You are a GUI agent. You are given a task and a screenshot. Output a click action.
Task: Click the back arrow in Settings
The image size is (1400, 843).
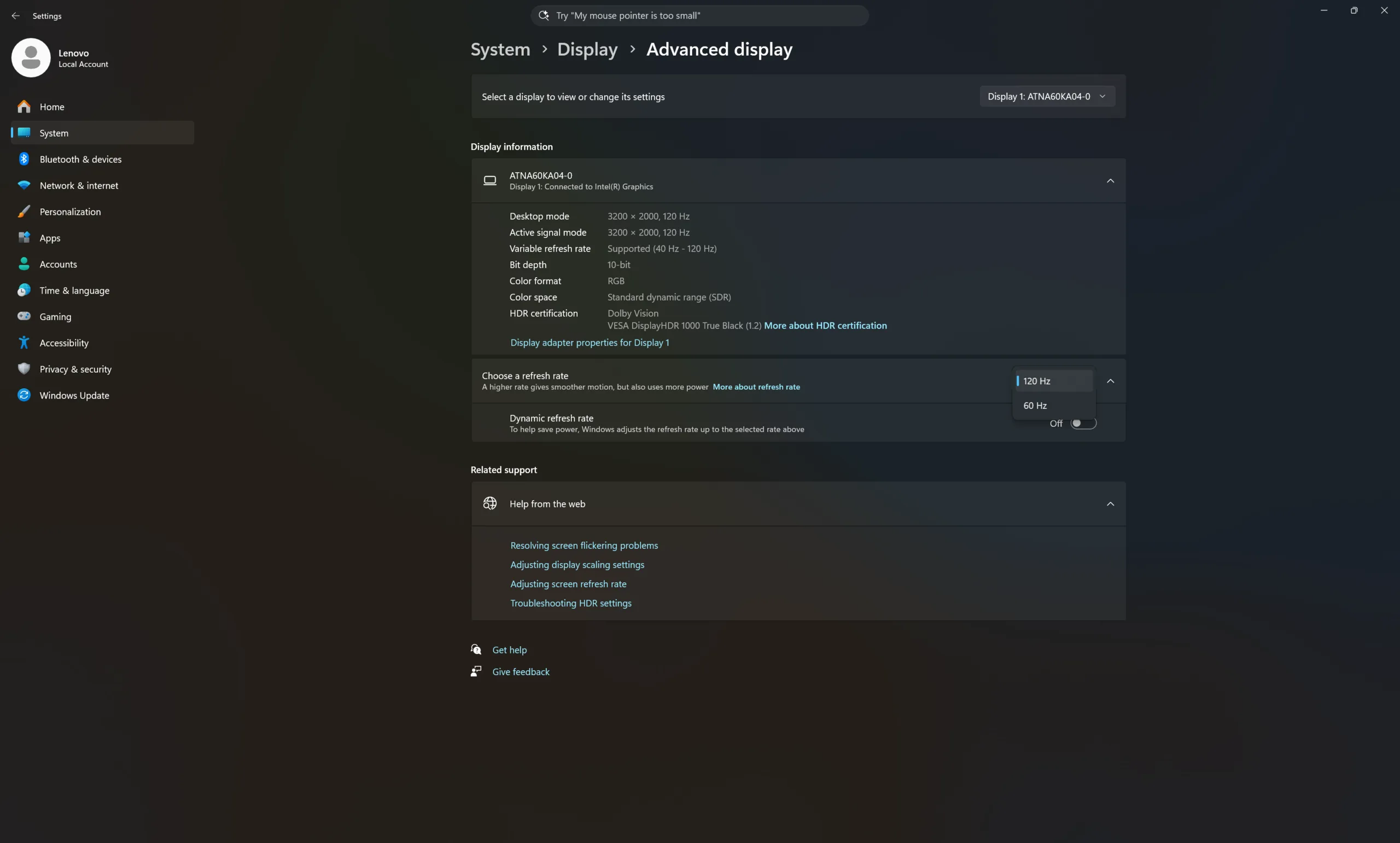pyautogui.click(x=15, y=16)
